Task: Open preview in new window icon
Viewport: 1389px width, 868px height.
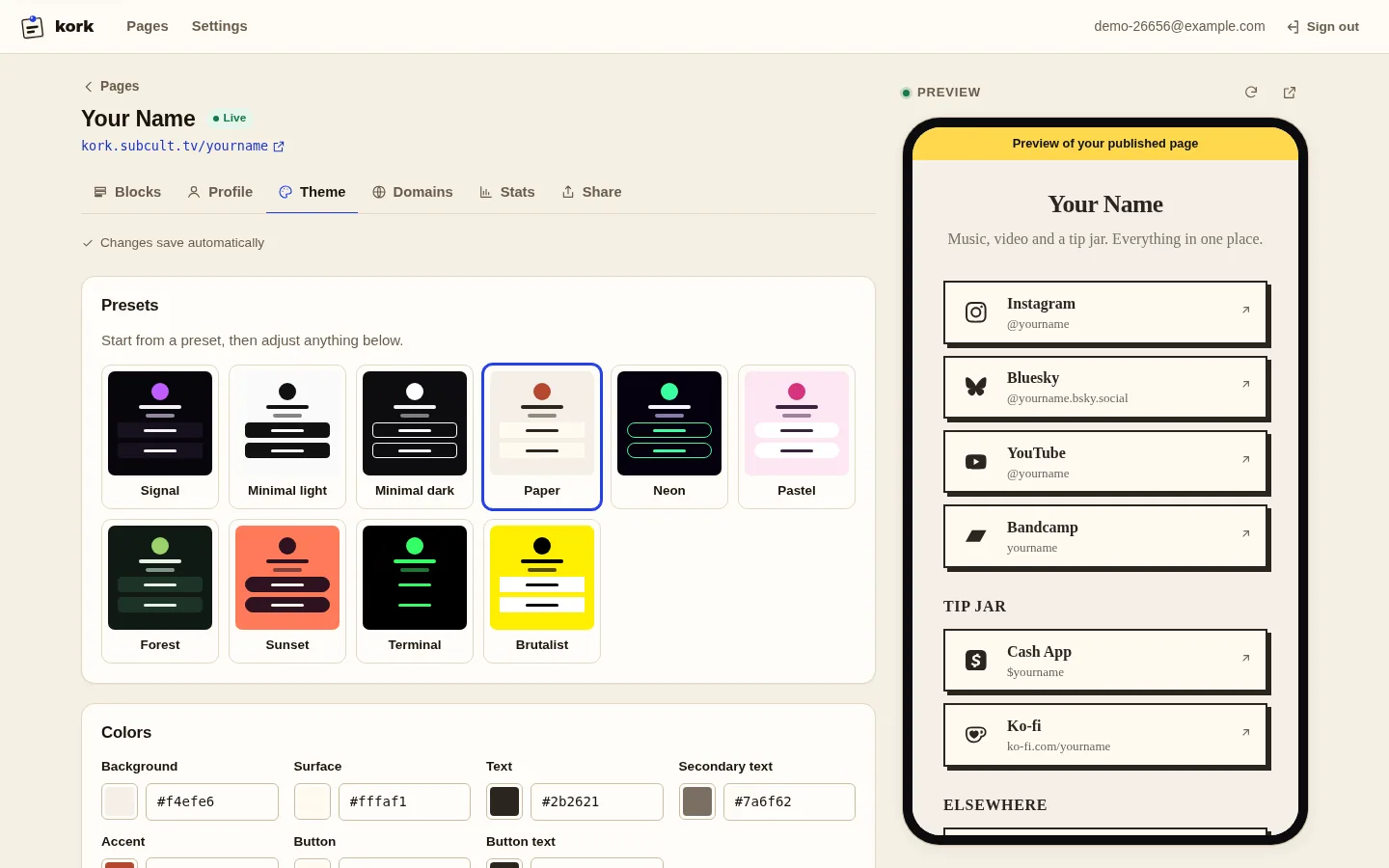Action: click(x=1290, y=93)
